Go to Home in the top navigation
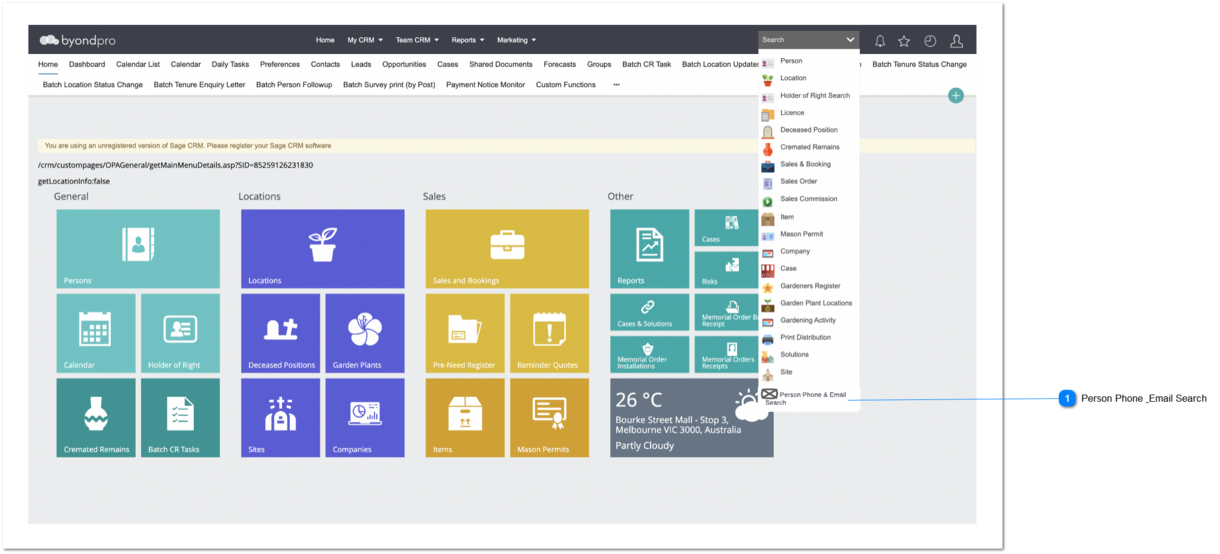Screen dimensions: 1220x554 325,40
